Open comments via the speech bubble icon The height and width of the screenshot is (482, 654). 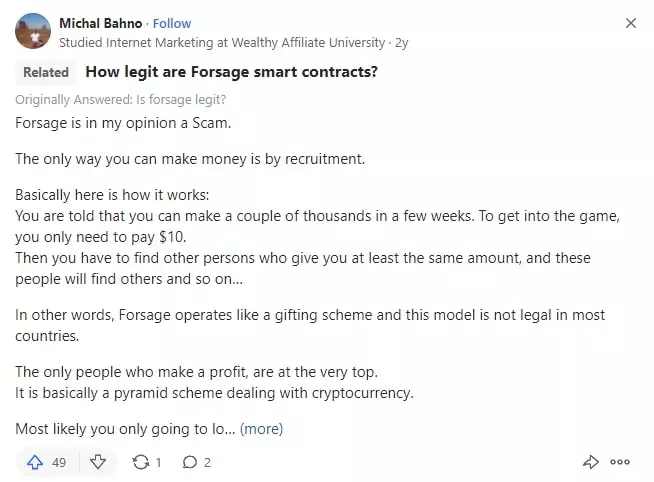(x=190, y=462)
